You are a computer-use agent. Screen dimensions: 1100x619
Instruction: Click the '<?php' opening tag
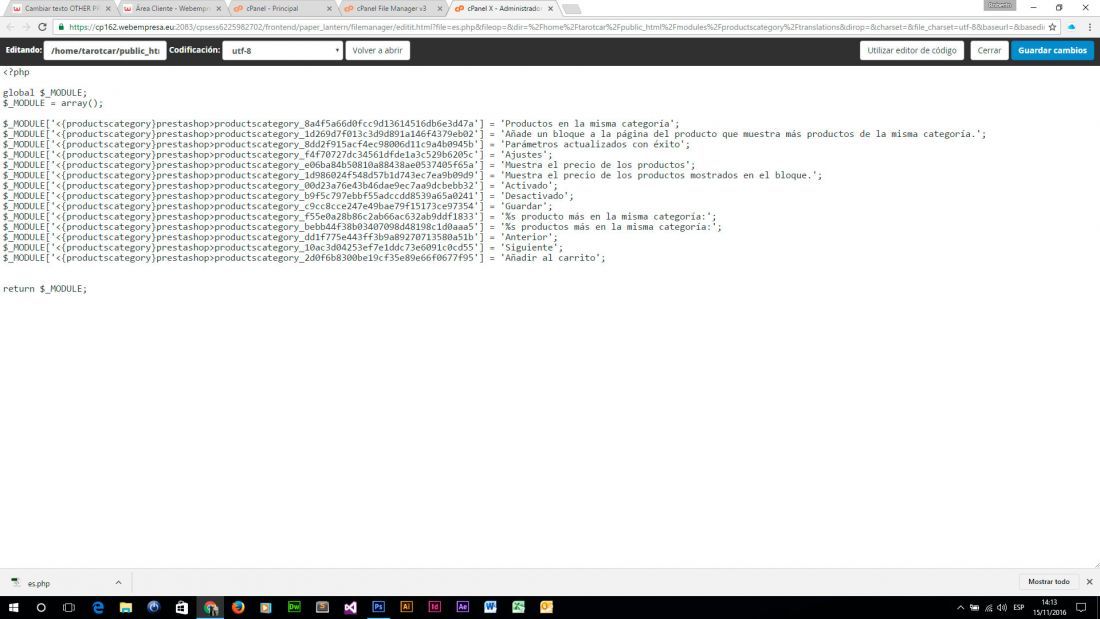click(x=16, y=72)
